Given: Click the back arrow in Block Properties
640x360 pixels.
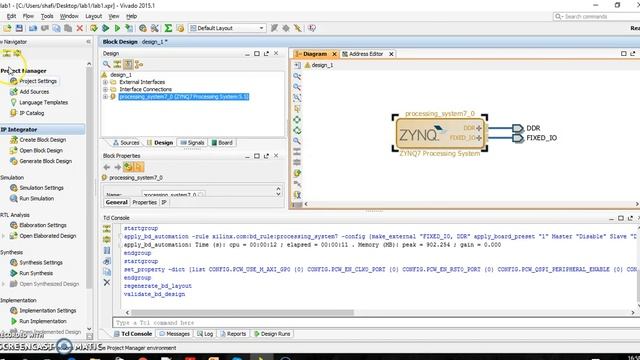Looking at the screenshot, I should (x=107, y=167).
